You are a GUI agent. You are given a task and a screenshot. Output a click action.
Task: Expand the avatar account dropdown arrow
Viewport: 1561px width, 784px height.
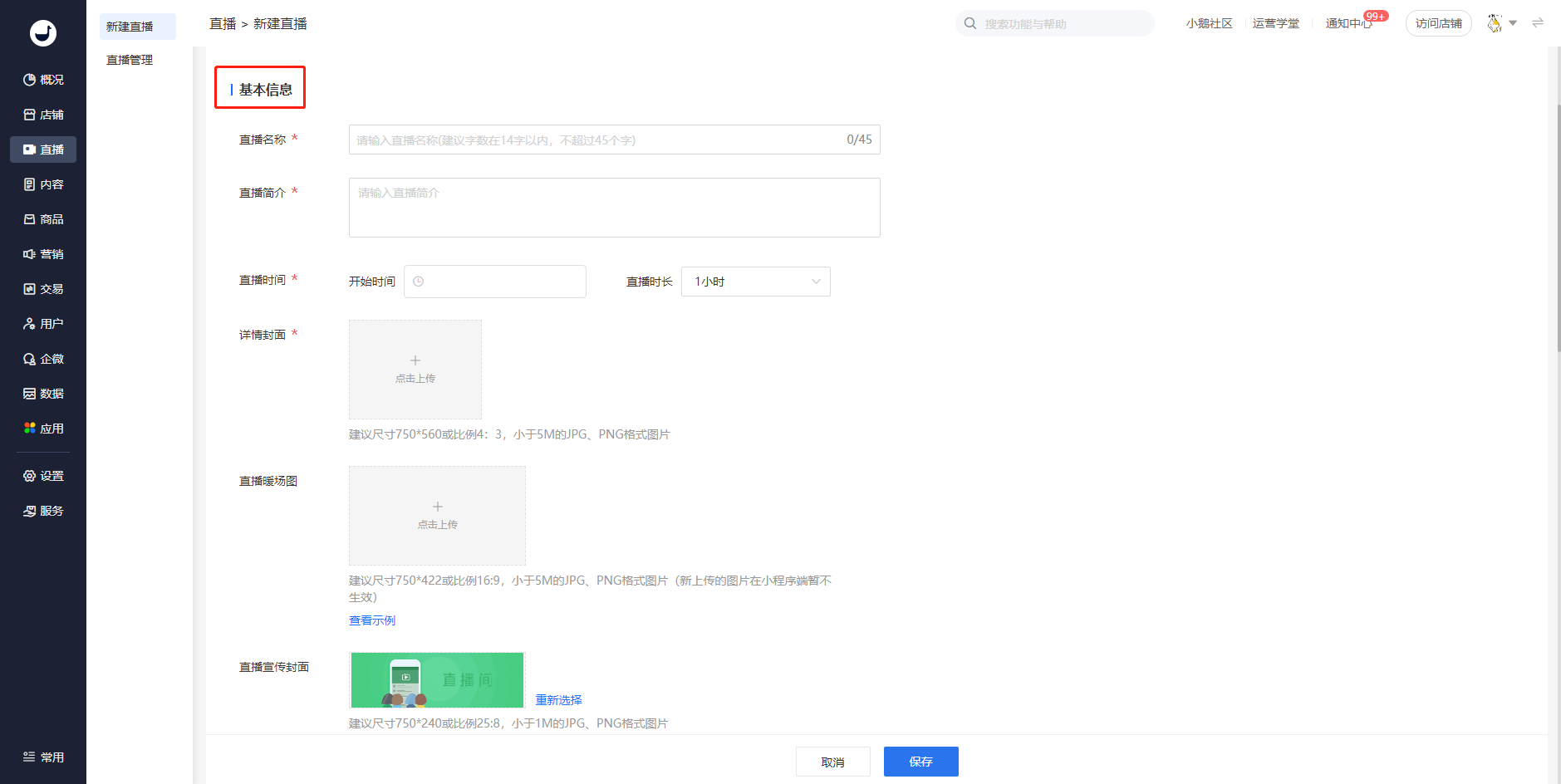1513,23
